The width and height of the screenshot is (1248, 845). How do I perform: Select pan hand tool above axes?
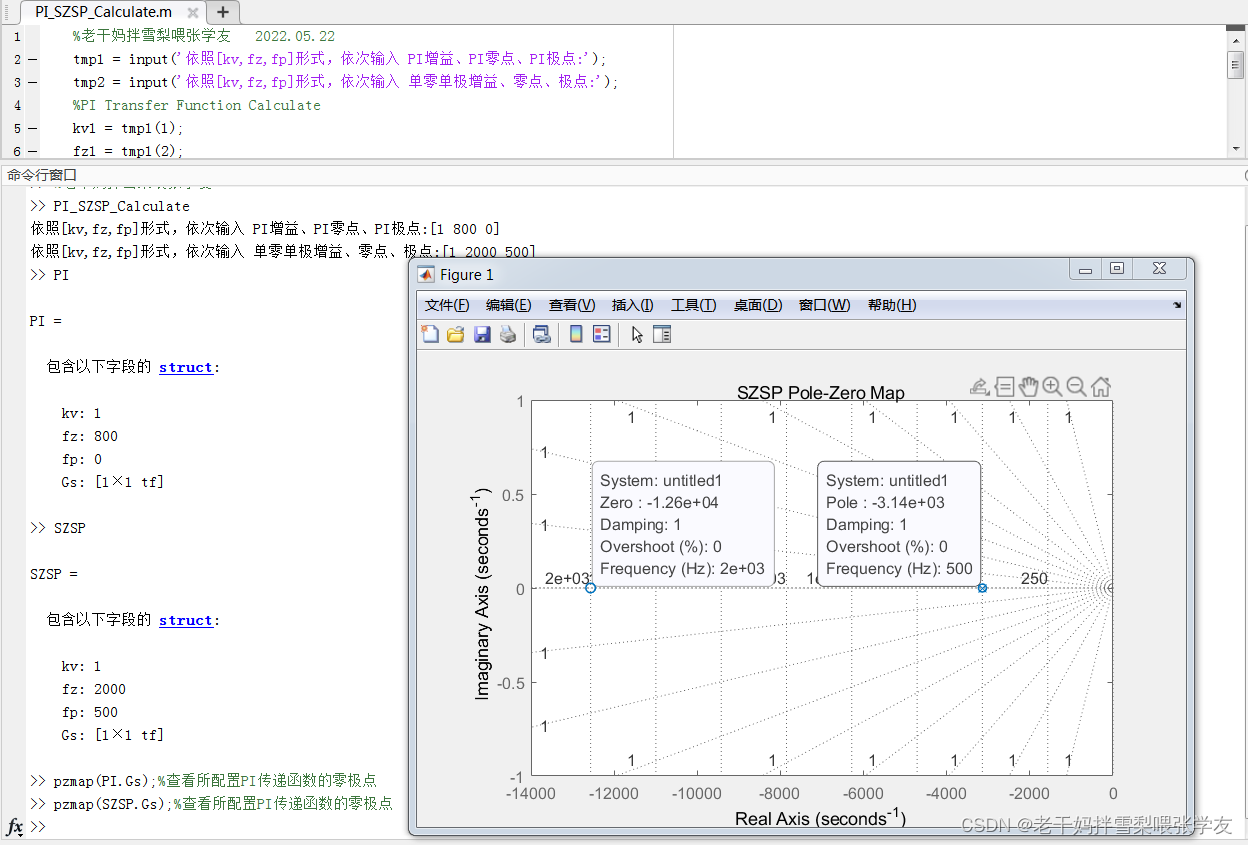1029,387
